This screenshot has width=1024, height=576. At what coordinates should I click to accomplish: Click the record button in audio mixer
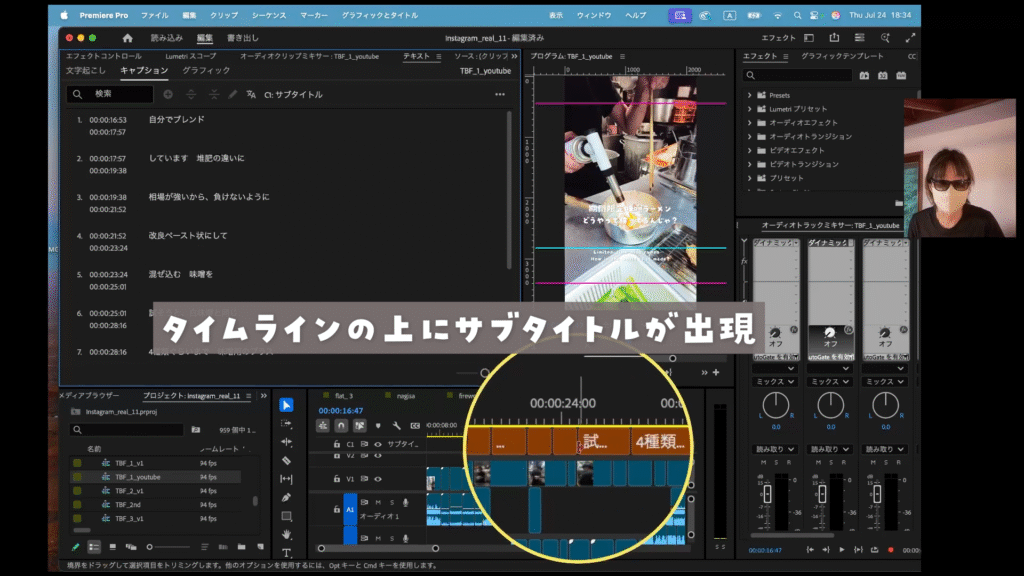tap(890, 550)
